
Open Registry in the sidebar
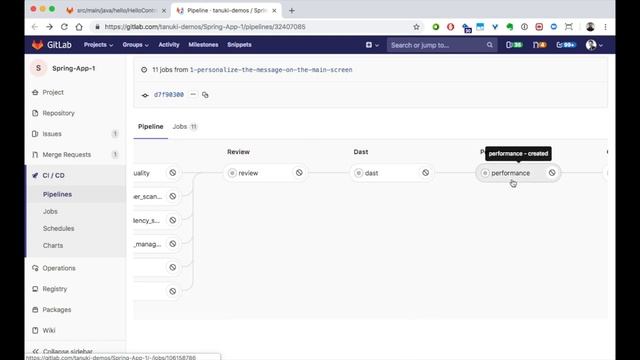[54, 289]
